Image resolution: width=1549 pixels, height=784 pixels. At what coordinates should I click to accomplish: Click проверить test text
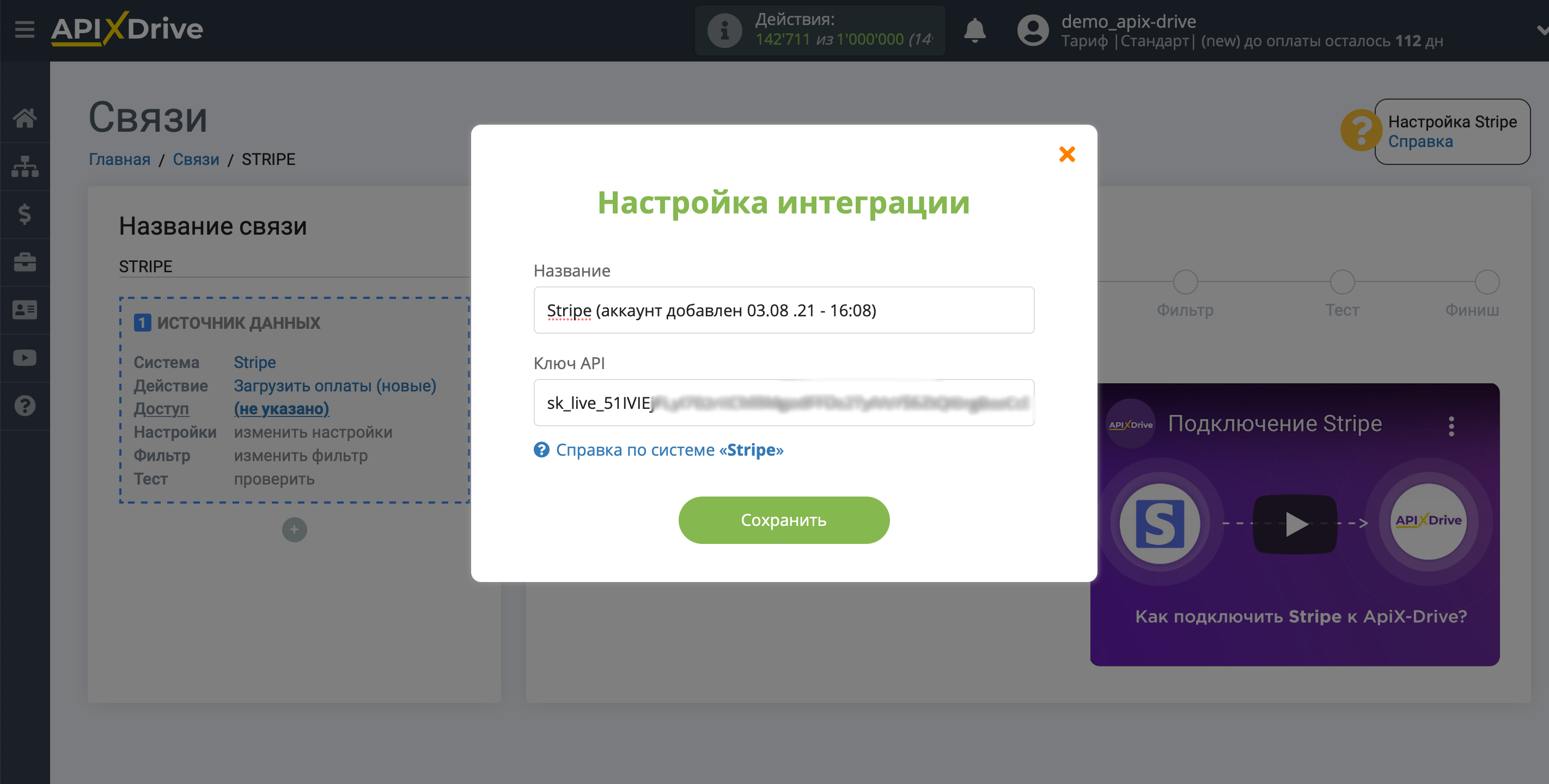click(274, 479)
